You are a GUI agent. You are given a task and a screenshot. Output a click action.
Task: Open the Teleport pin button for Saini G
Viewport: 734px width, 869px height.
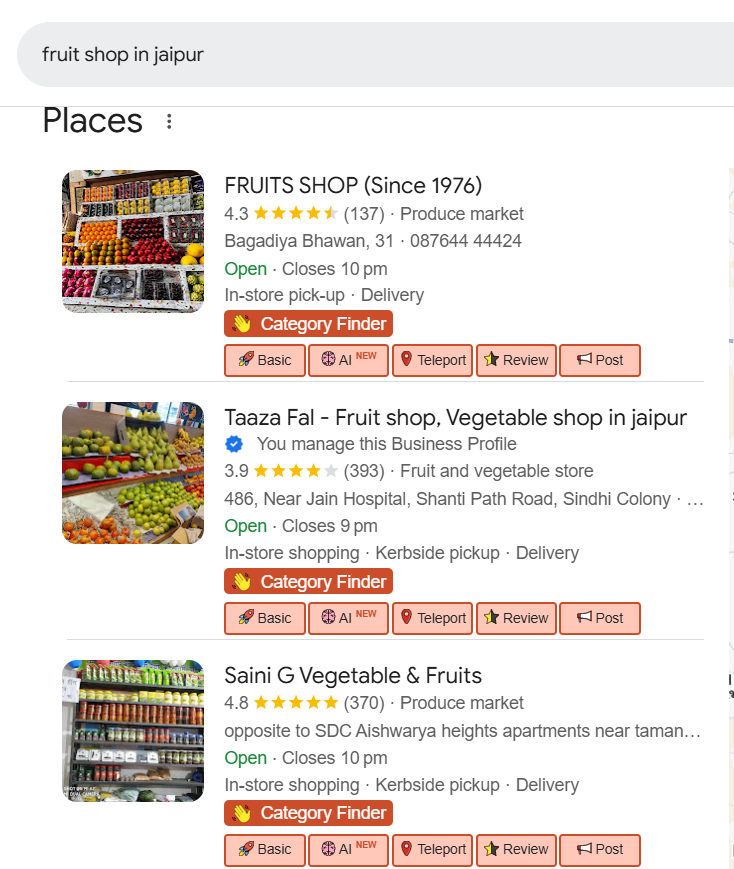(x=432, y=849)
